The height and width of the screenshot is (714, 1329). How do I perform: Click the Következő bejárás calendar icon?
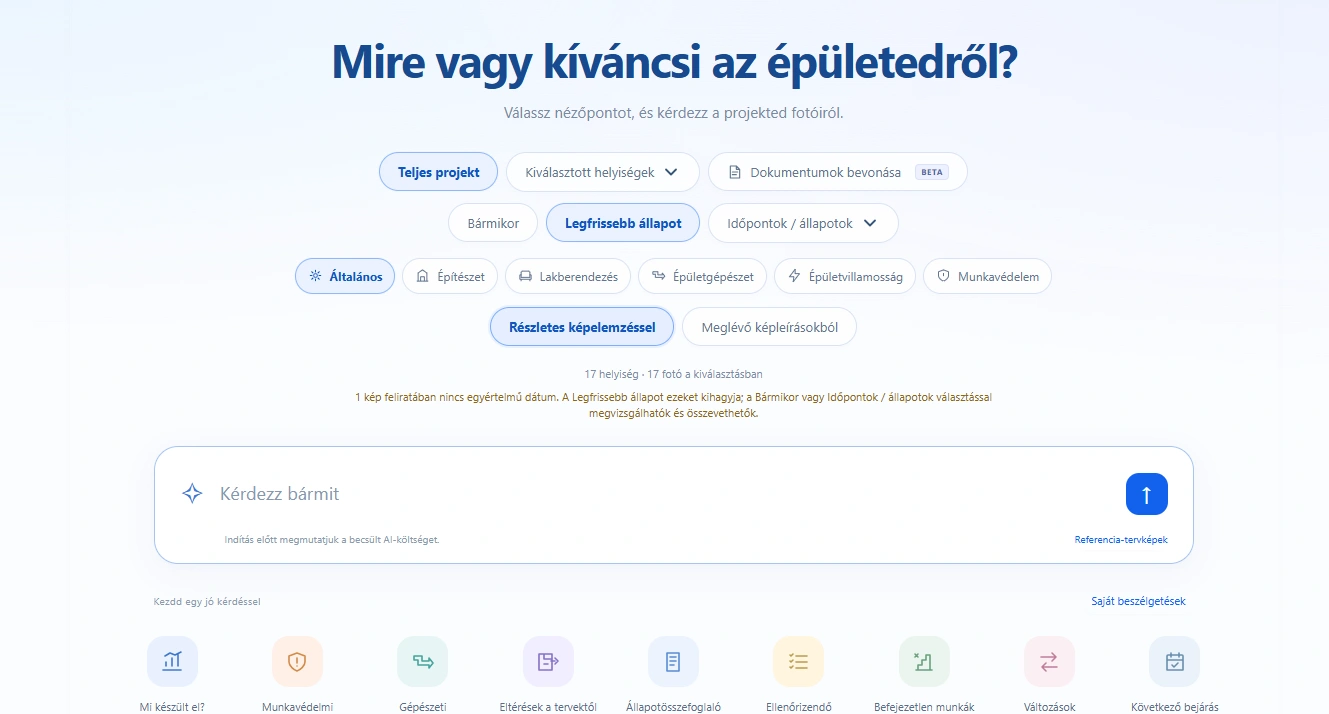(1174, 661)
